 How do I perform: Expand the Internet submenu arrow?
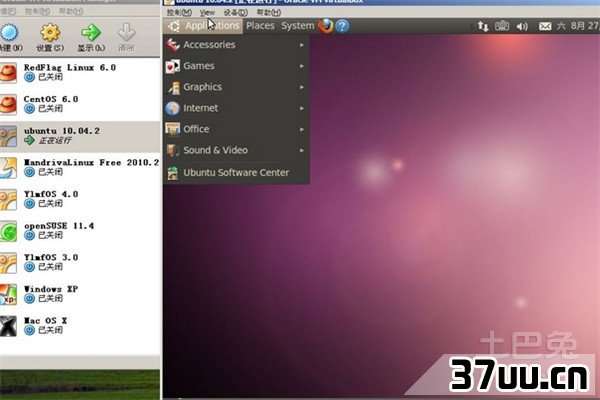point(302,108)
